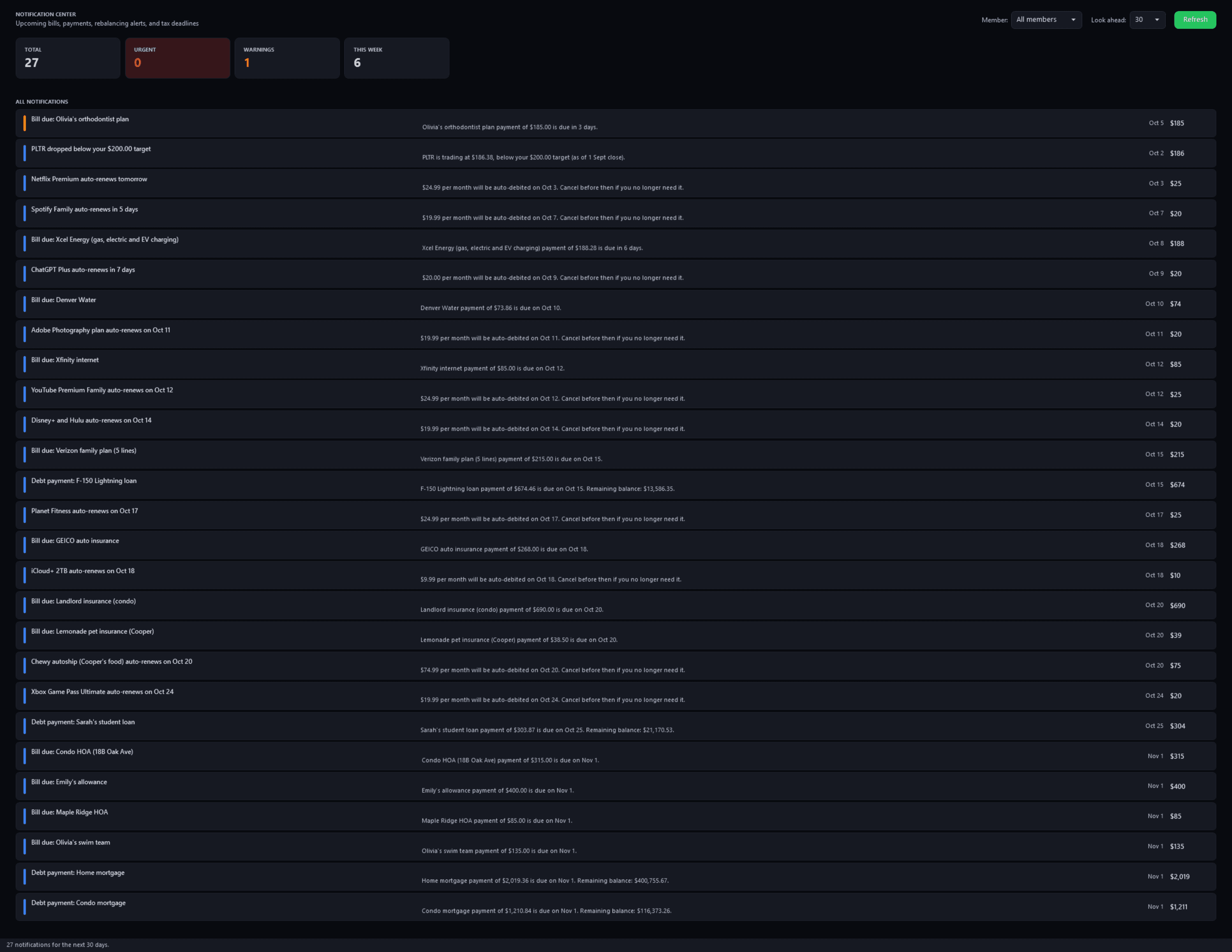Open the Member dropdown showing All members
Screen dimensions: 1232x952
(x=1046, y=20)
